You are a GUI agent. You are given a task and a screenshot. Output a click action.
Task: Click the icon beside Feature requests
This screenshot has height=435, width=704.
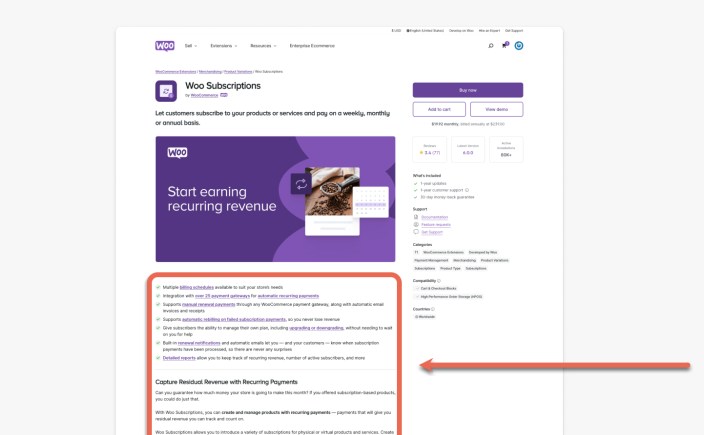click(416, 224)
